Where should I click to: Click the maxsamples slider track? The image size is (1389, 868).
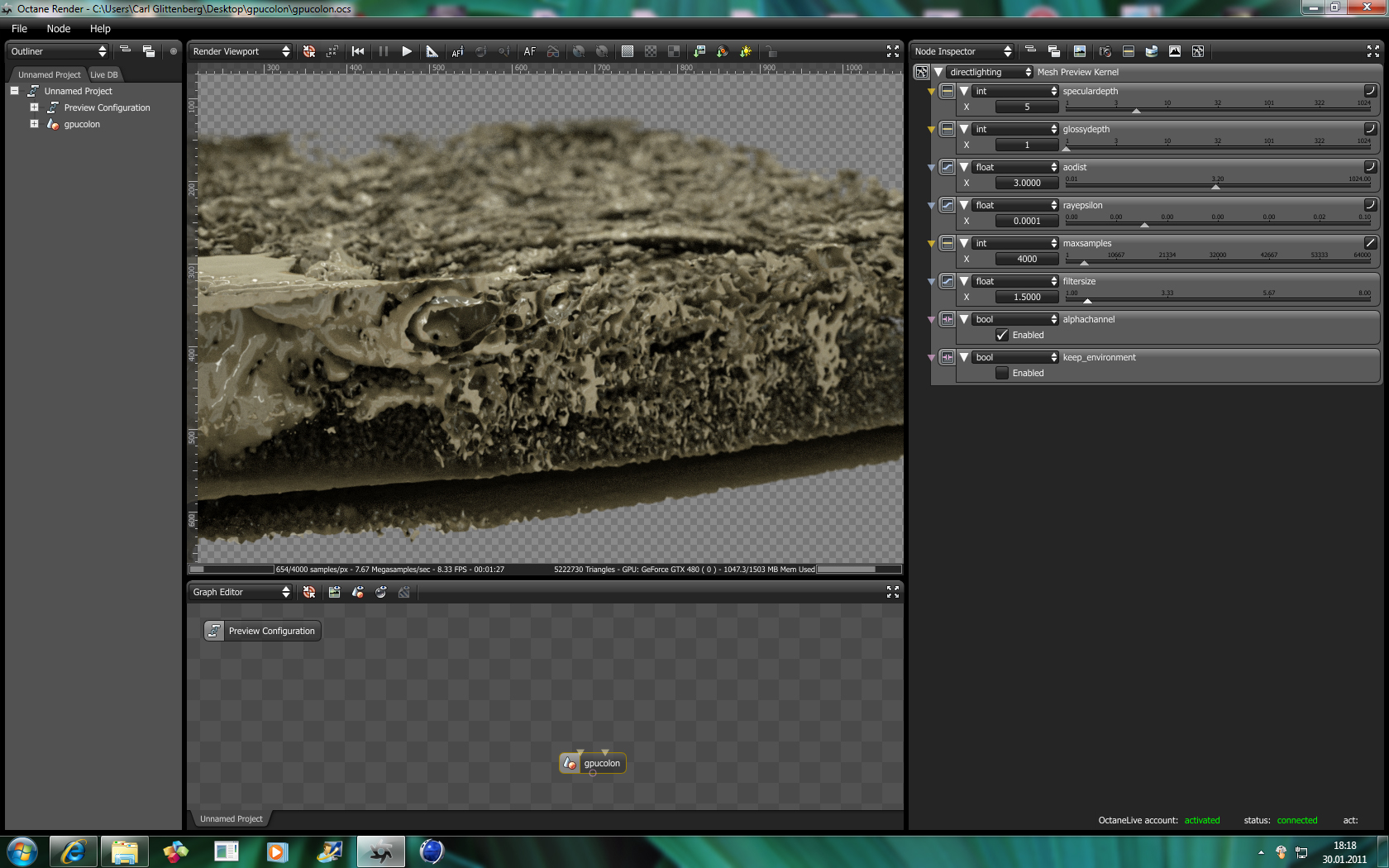click(x=1217, y=263)
